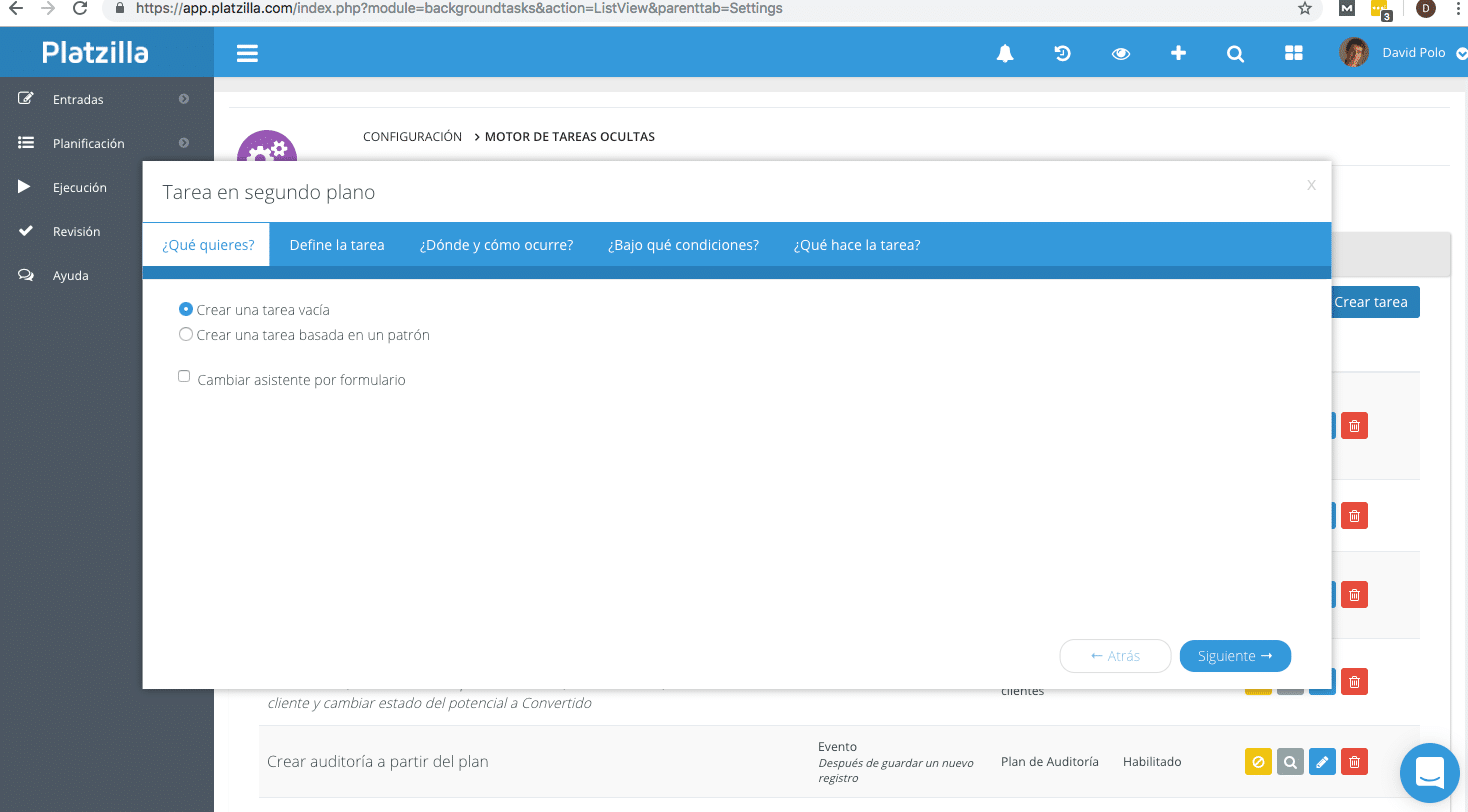Toggle the hamburger sidebar menu
This screenshot has width=1468, height=812.
click(x=247, y=54)
